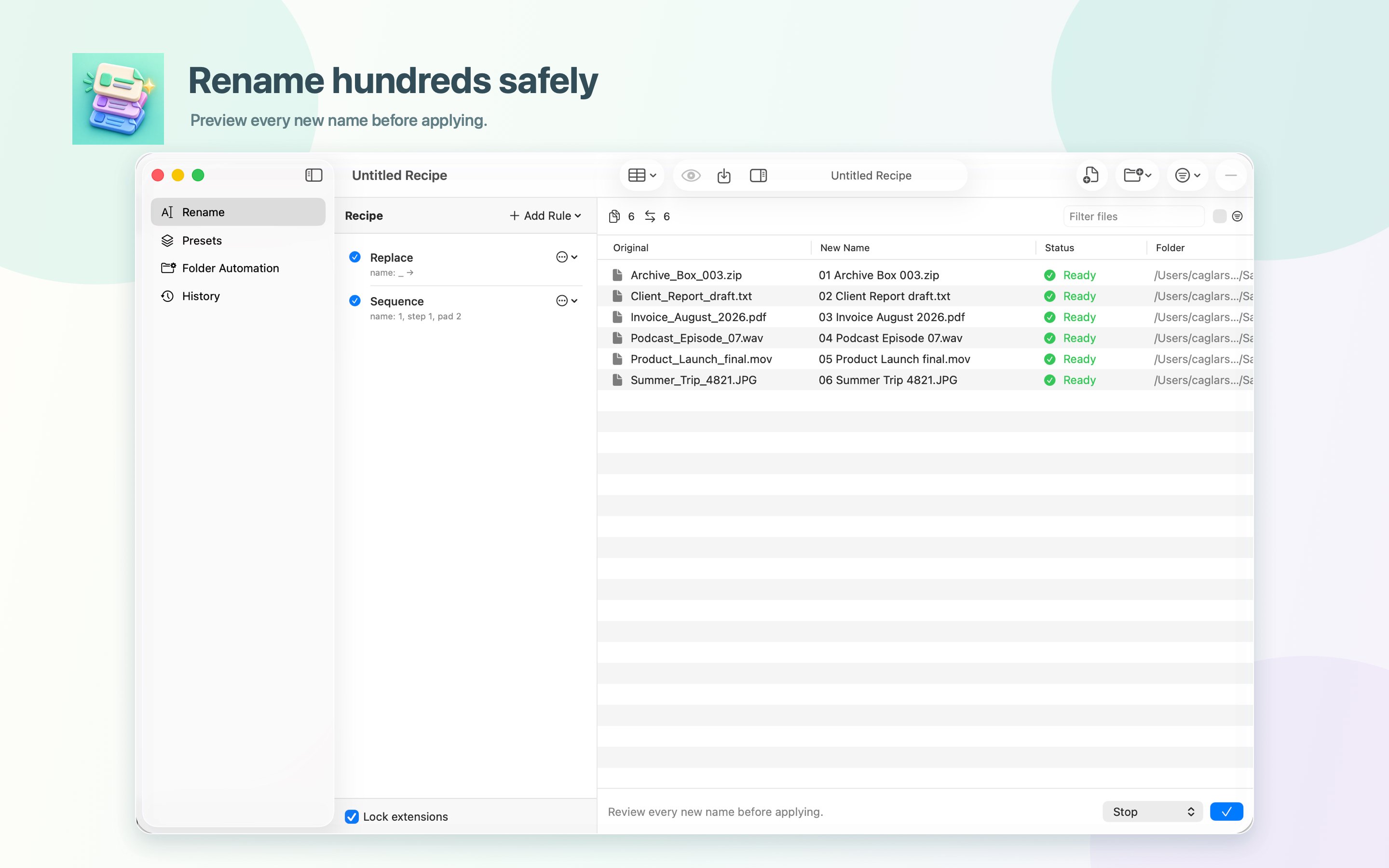The height and width of the screenshot is (868, 1389).
Task: Click the filter options lines-in-circle icon
Action: click(x=1238, y=217)
